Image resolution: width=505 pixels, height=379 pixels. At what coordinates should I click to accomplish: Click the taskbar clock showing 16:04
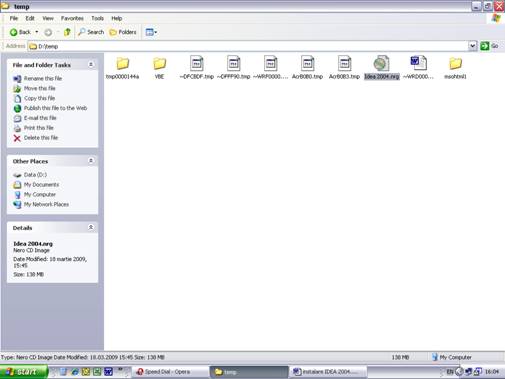click(492, 372)
